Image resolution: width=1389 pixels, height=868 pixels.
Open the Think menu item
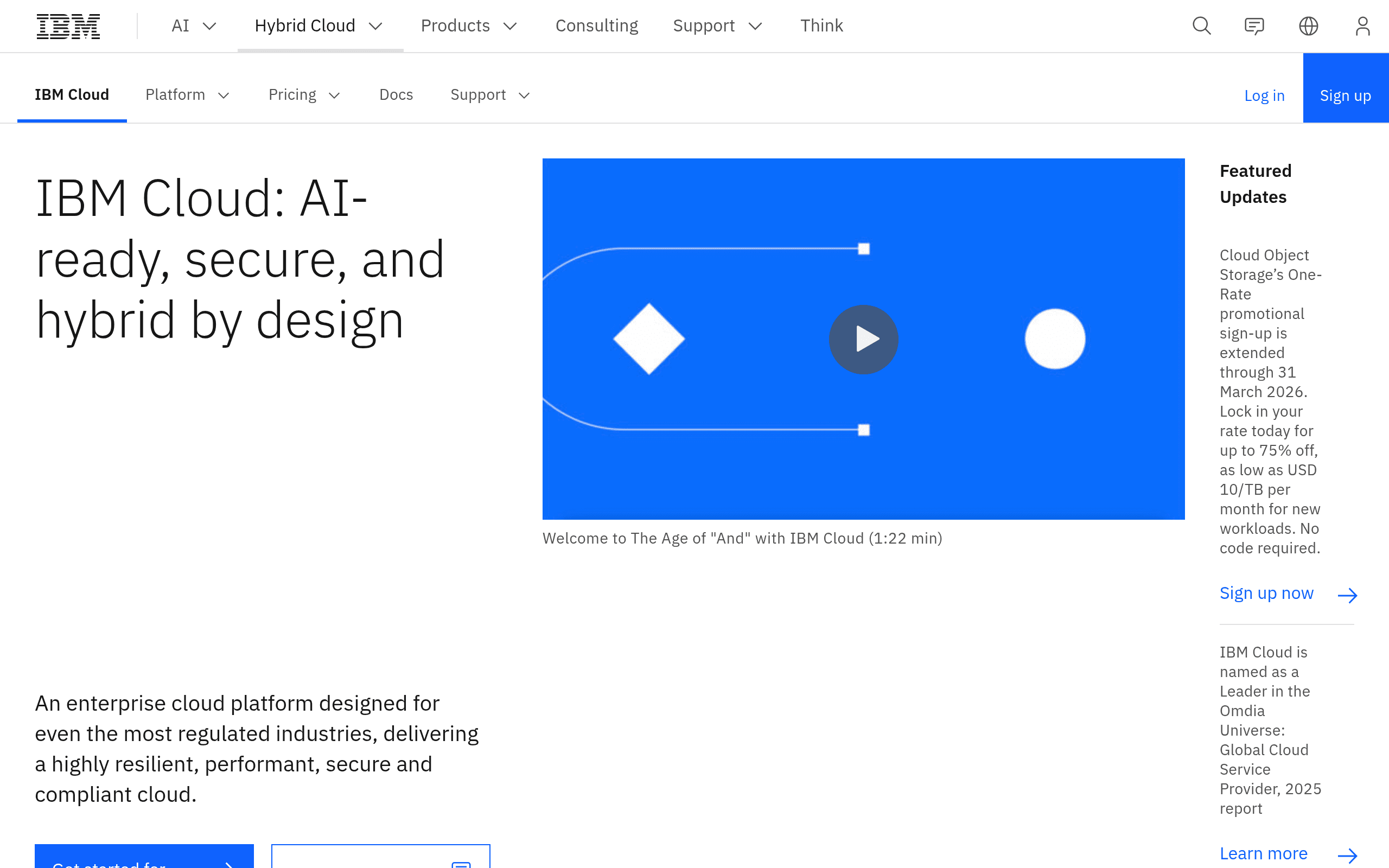point(821,26)
